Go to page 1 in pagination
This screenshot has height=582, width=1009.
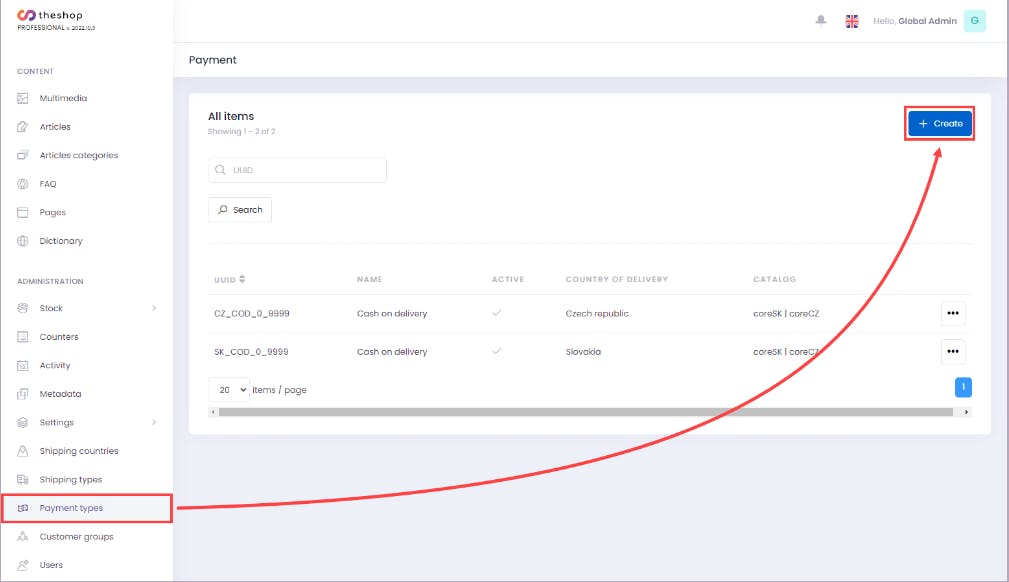tap(963, 387)
